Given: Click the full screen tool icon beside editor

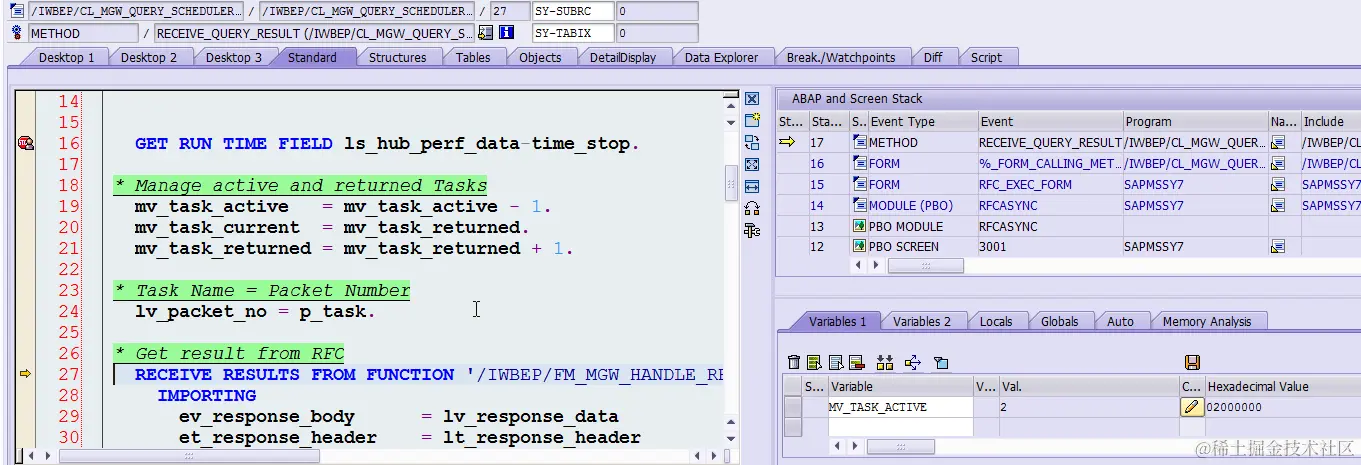Looking at the screenshot, I should 752,165.
